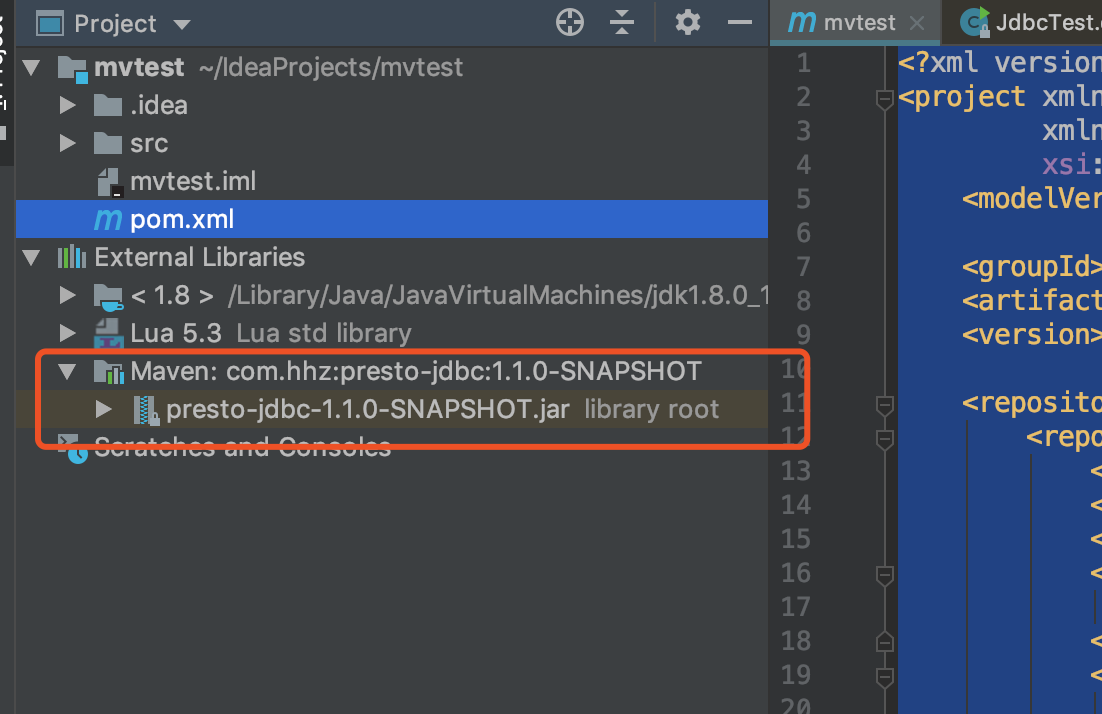Screen dimensions: 1102x714
Task: Click the Maven icon on mvtest tab
Action: [802, 22]
